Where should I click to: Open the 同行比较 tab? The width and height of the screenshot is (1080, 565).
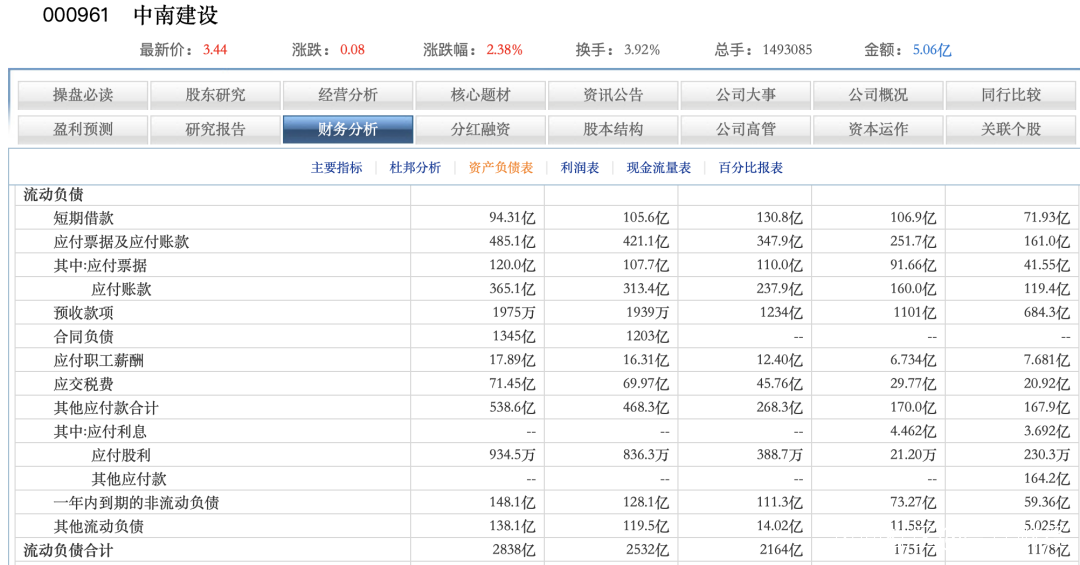pyautogui.click(x=1010, y=95)
